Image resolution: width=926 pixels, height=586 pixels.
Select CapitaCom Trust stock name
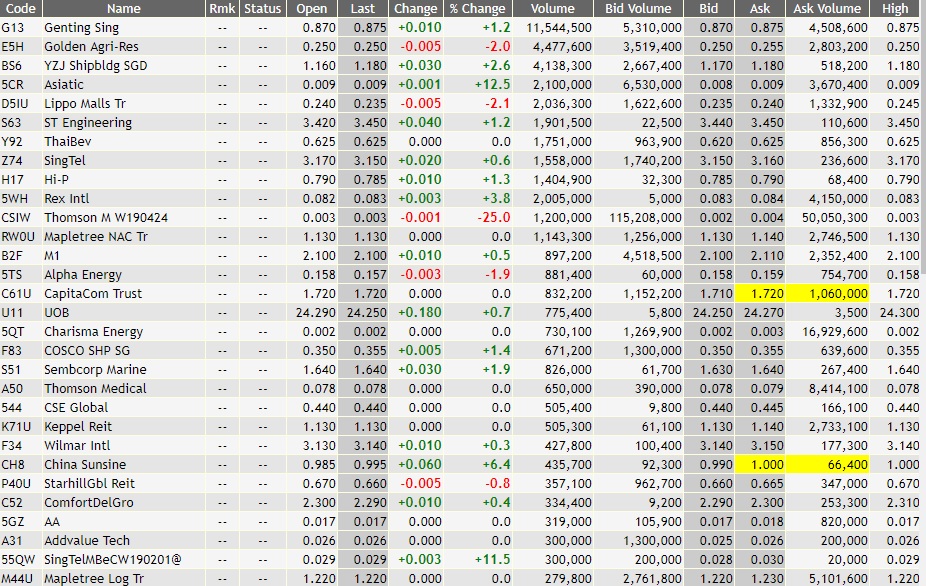point(93,294)
